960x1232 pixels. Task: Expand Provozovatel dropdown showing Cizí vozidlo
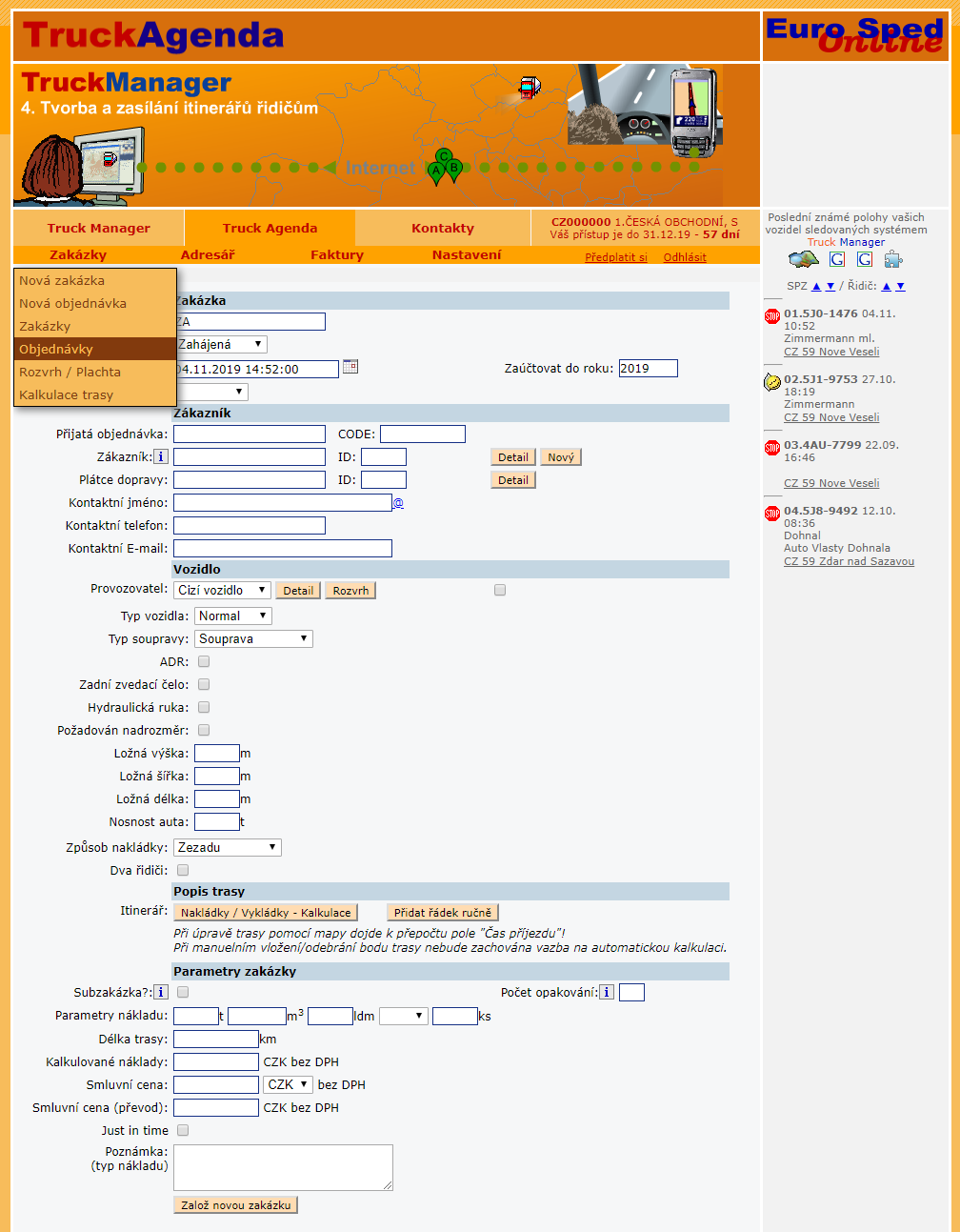(222, 591)
